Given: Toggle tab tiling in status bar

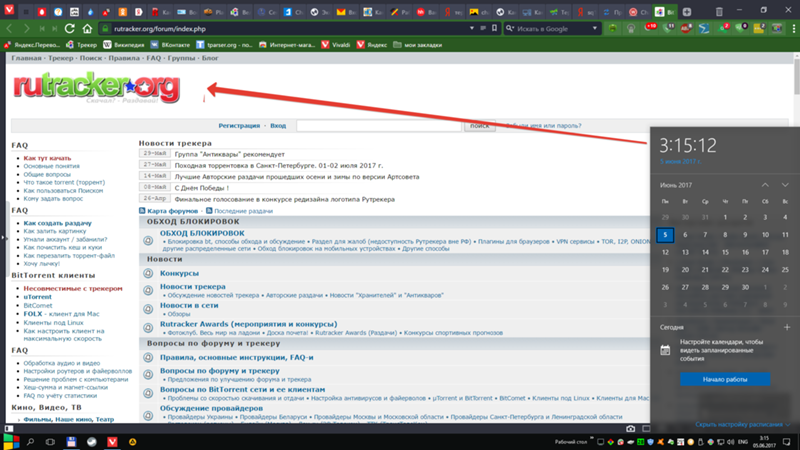Looking at the screenshot, I should (646, 429).
